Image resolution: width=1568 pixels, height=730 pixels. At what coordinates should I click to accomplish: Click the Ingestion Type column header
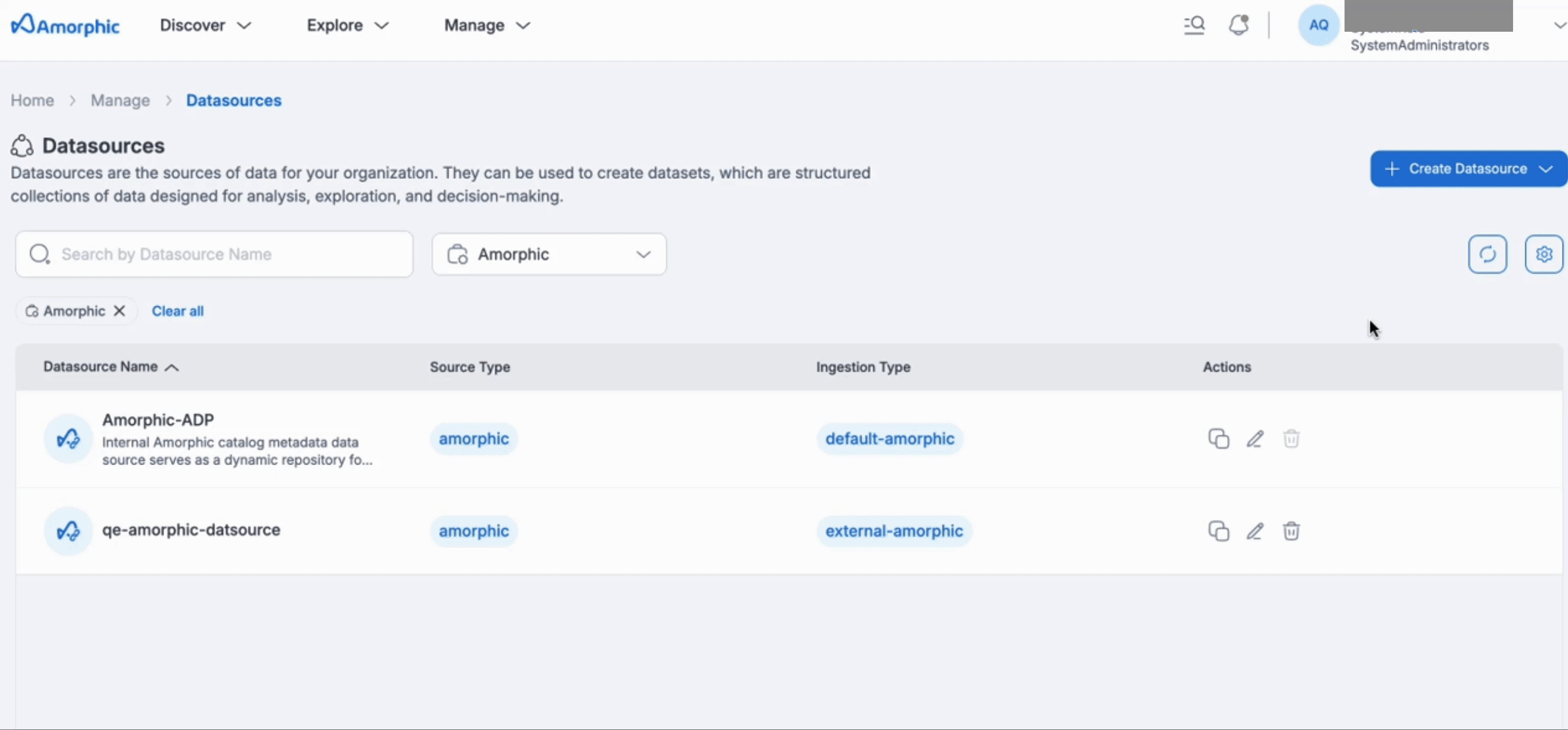tap(863, 367)
